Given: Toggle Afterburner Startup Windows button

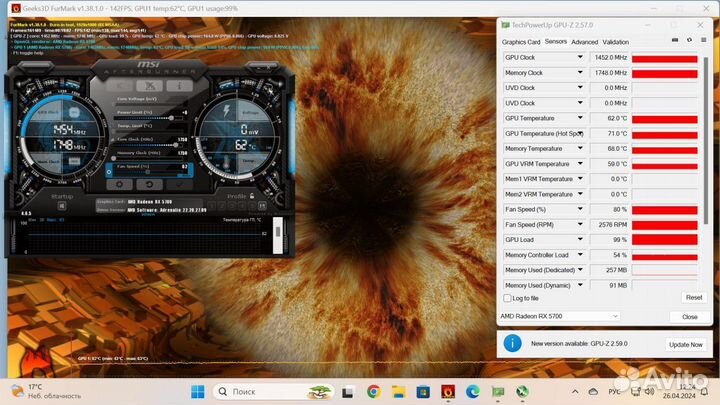Looking at the screenshot, I should (x=62, y=206).
